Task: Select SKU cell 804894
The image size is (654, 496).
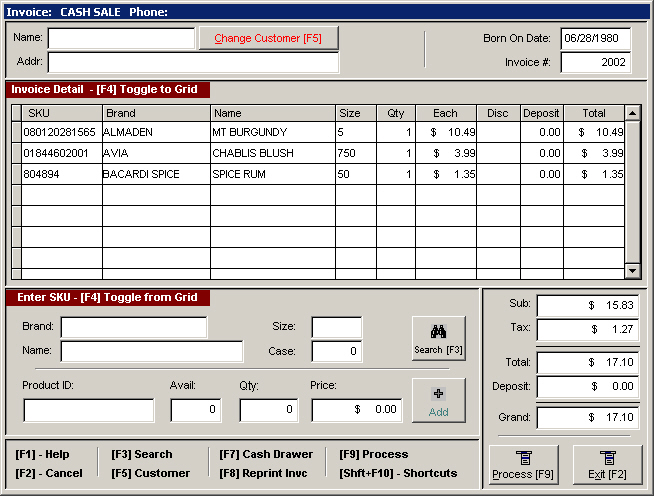Action: [62, 174]
